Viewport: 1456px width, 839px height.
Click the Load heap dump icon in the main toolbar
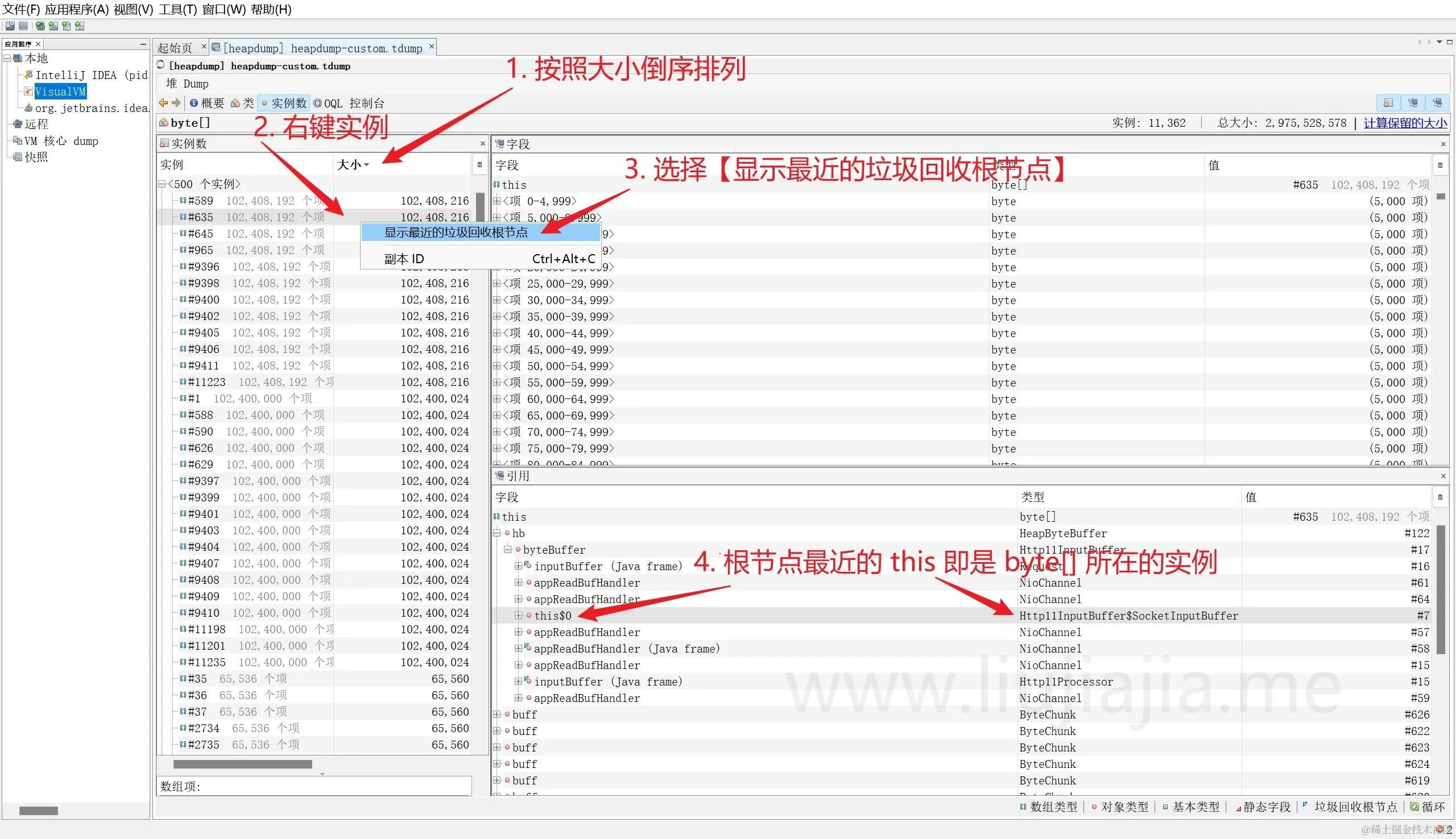tap(10, 26)
